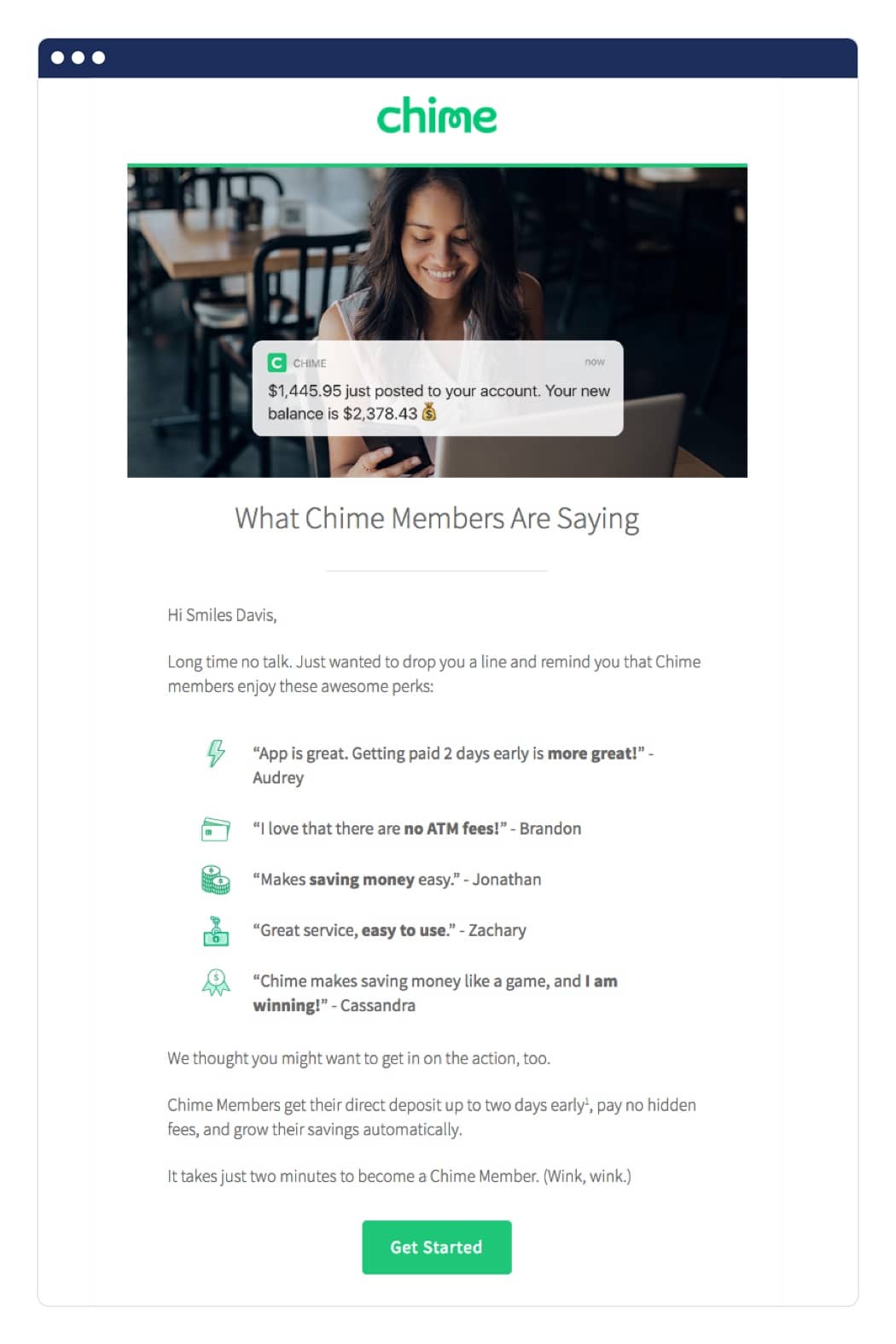
Task: Click the lightning bolt early pay icon
Action: click(x=216, y=753)
